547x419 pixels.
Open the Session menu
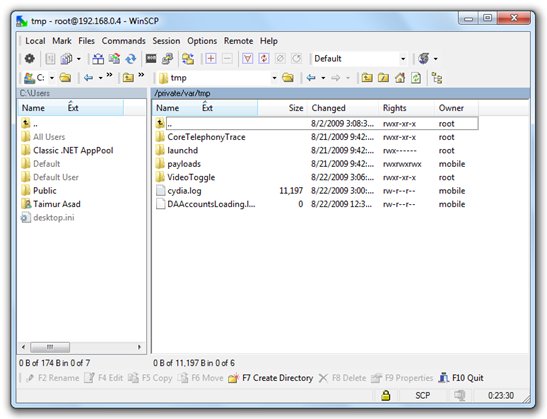pos(166,41)
